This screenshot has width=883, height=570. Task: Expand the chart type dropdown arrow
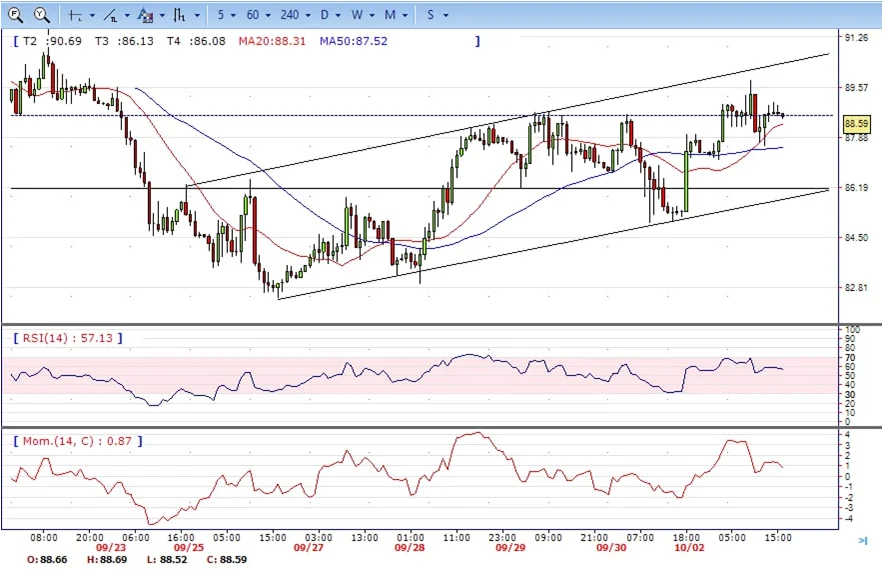(x=197, y=16)
